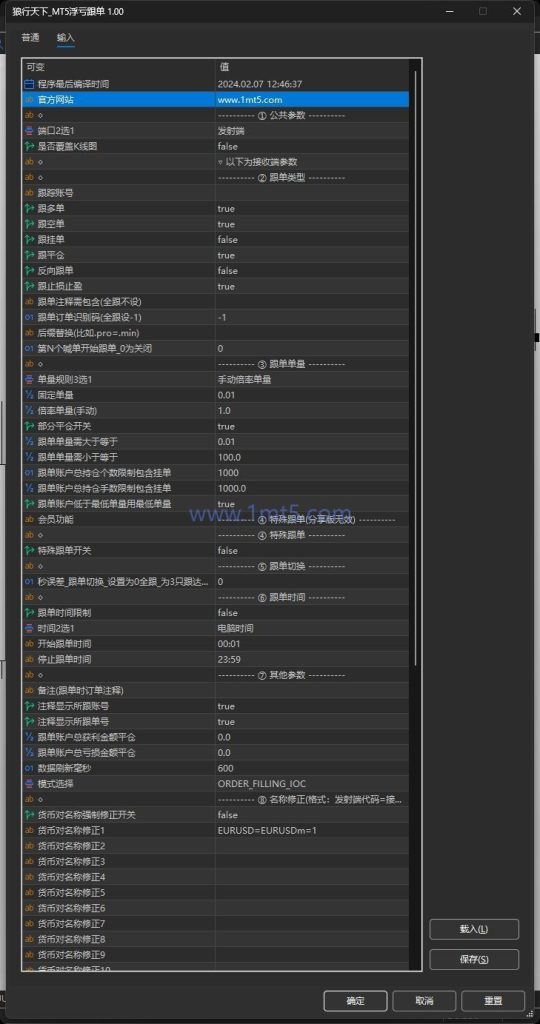
Task: Click the 01 icon beside 秒误差_跟单切换
Action: coord(29,581)
